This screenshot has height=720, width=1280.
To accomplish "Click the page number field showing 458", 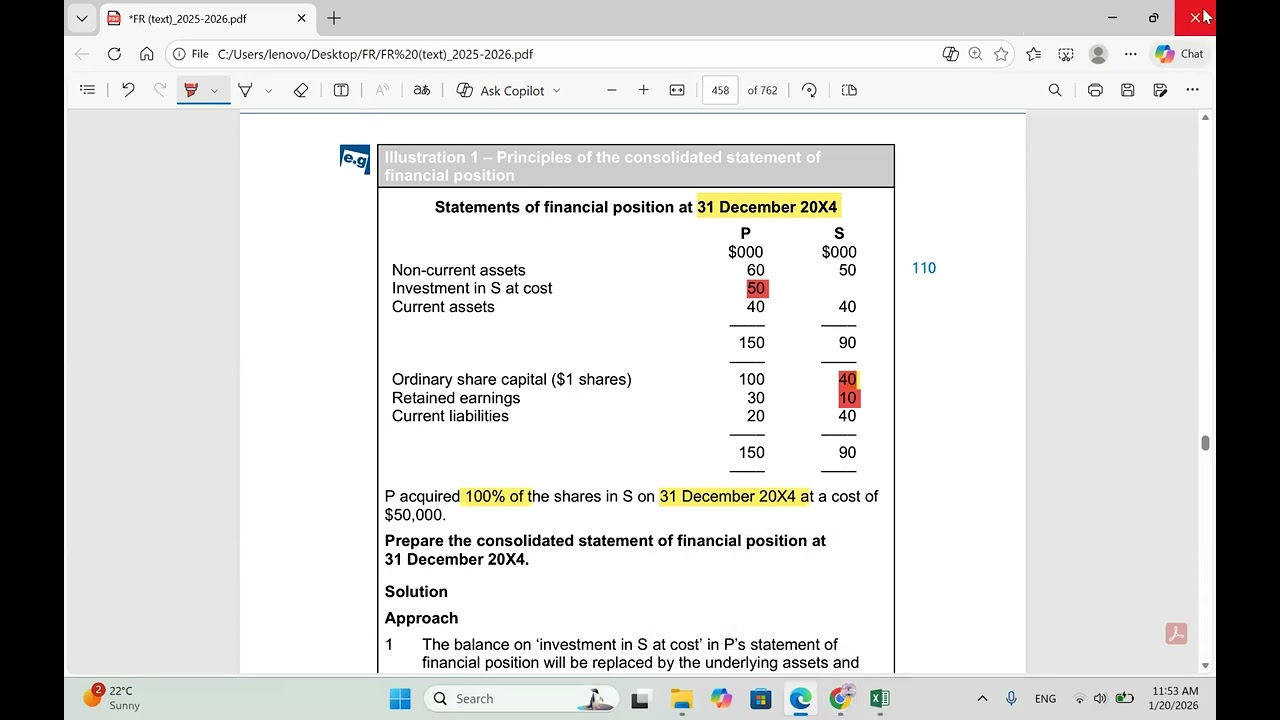I will click(720, 90).
